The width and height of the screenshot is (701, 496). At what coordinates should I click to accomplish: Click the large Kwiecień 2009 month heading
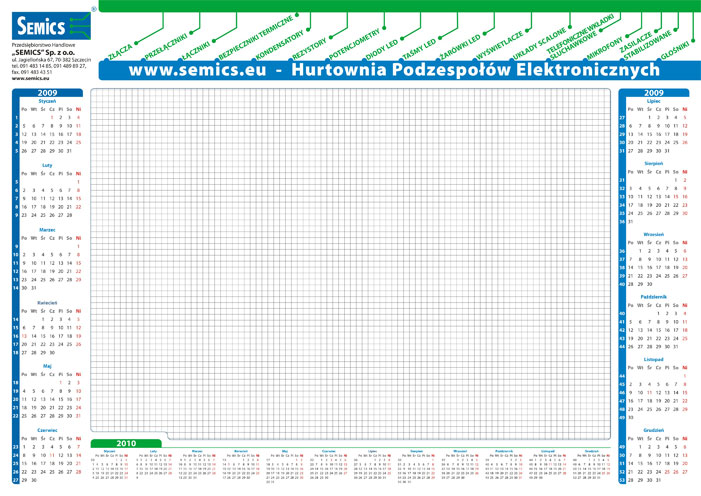pyautogui.click(x=47, y=303)
